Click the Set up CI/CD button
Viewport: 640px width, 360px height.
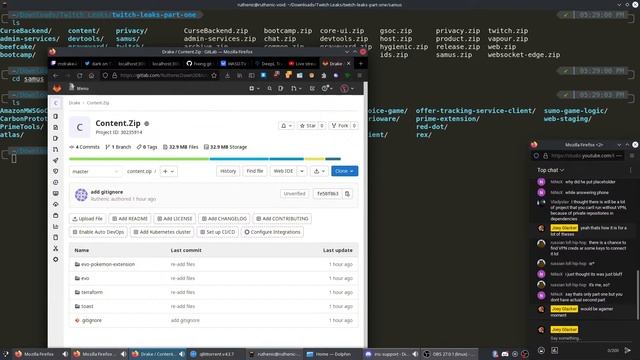point(218,232)
